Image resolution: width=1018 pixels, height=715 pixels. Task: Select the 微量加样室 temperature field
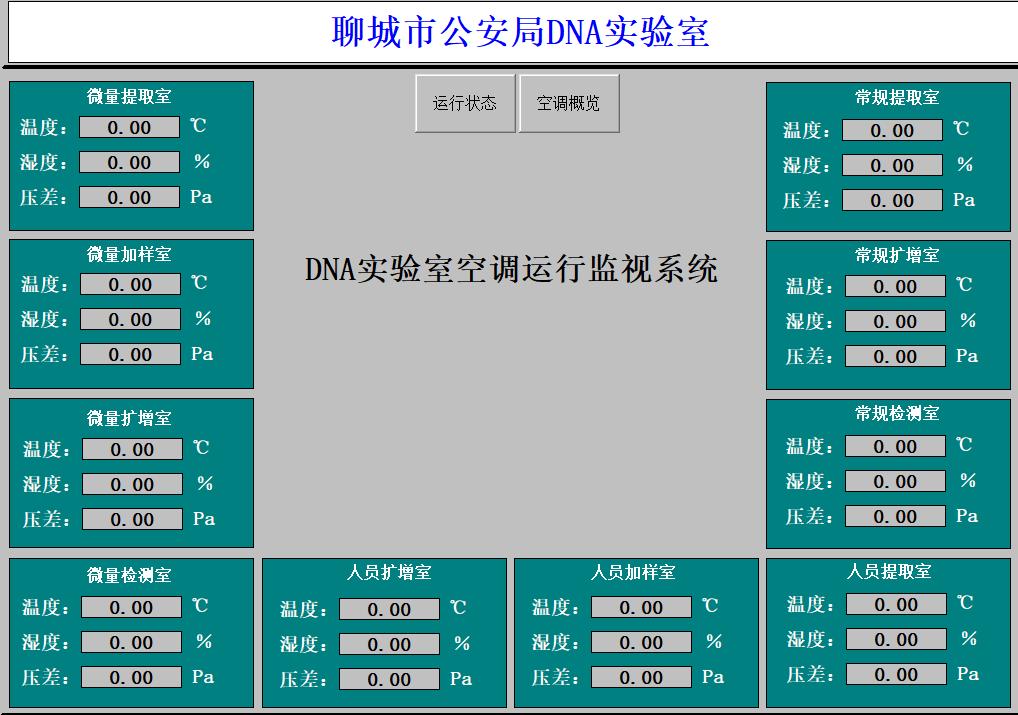[130, 284]
